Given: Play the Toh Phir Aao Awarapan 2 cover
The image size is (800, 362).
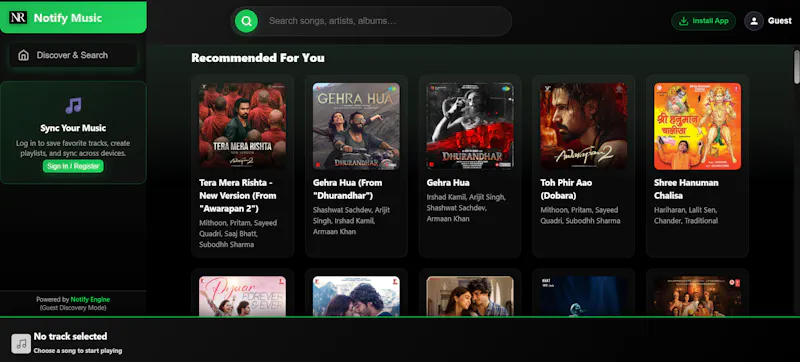Looking at the screenshot, I should (x=584, y=126).
